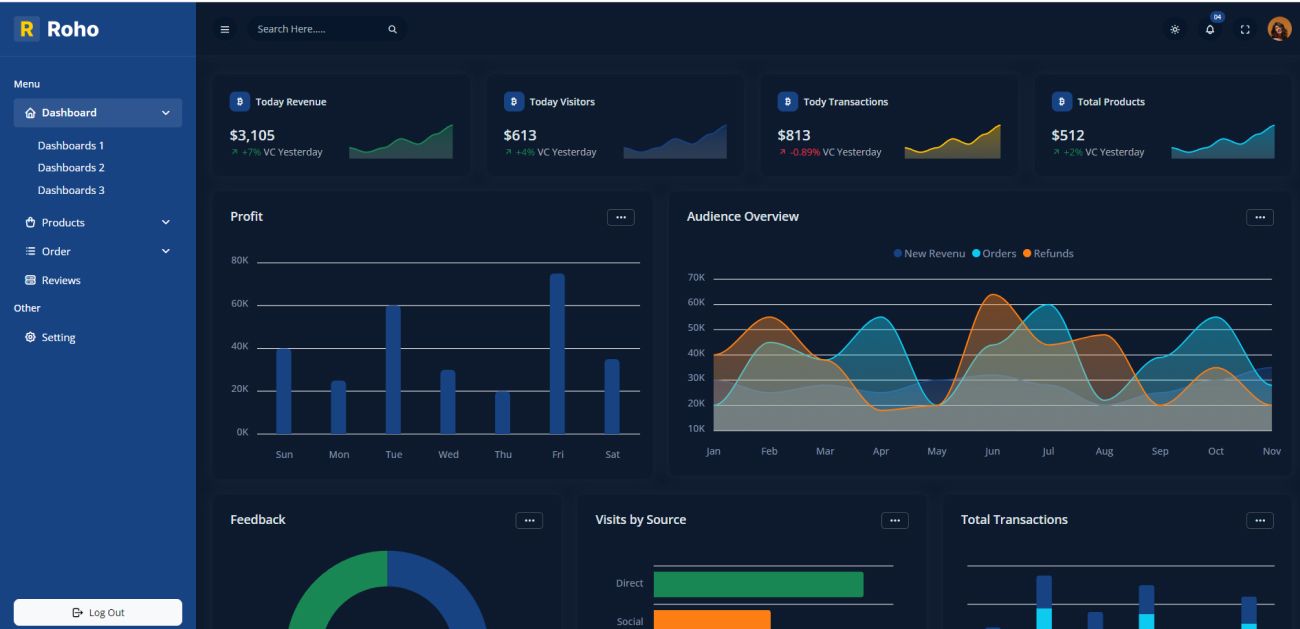The height and width of the screenshot is (629, 1300).
Task: Click the Log Out button
Action: pos(97,611)
